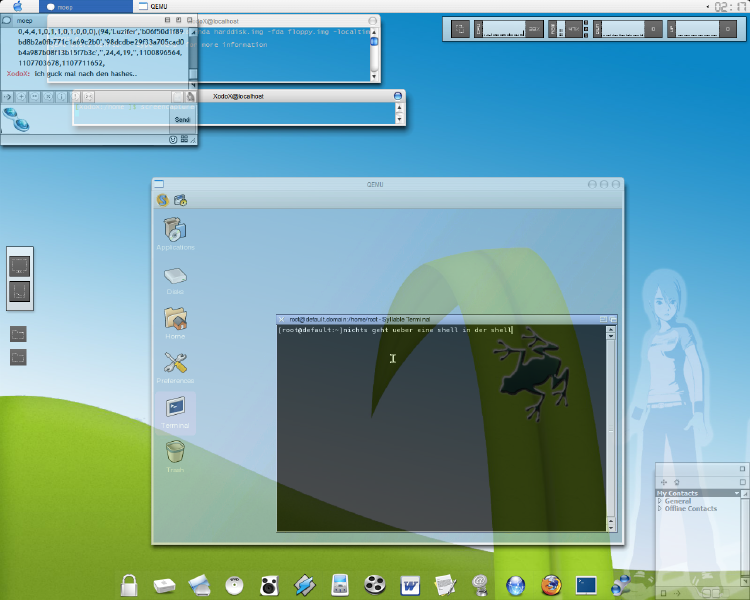Open the My Contacts dropdown arrow
Viewport: 750px width, 600px height.
tap(737, 493)
